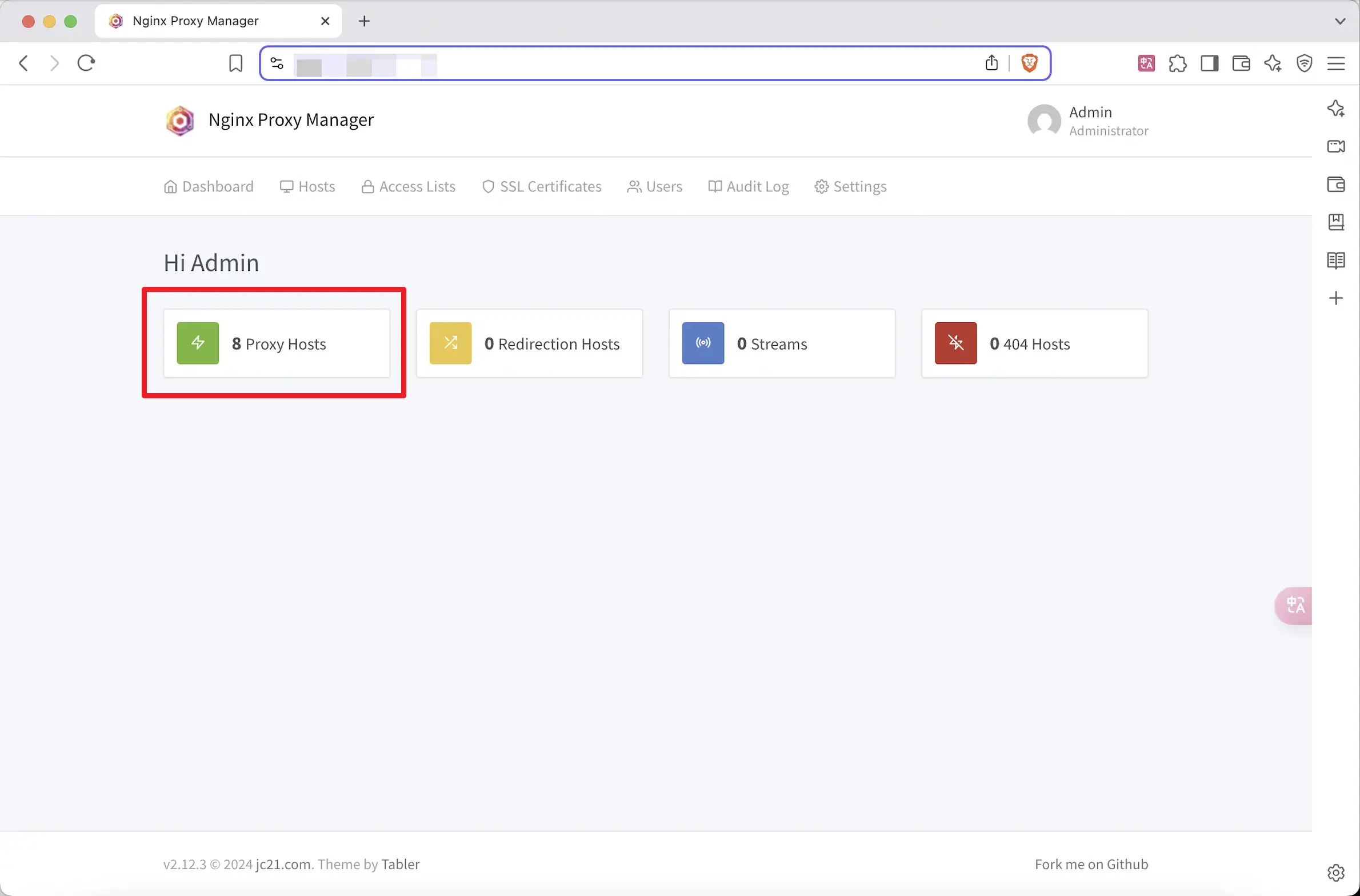This screenshot has width=1360, height=896.
Task: Toggle the sidebar panel icon in toolbar
Action: tap(1209, 63)
